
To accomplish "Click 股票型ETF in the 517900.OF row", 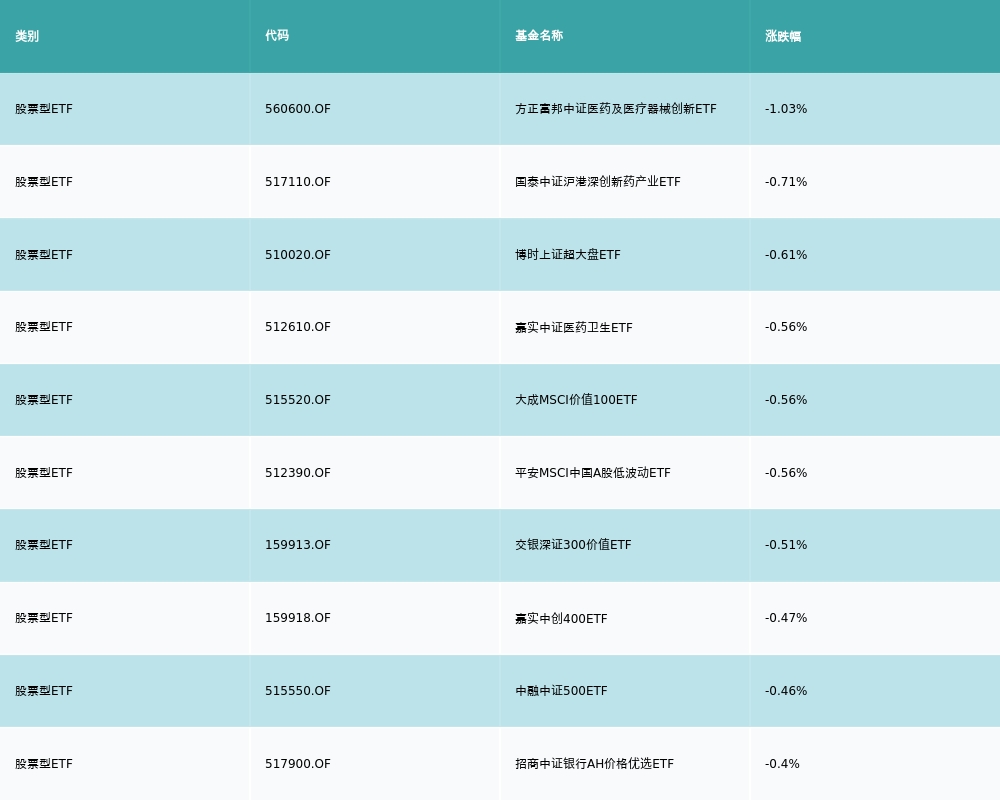I will [x=44, y=764].
